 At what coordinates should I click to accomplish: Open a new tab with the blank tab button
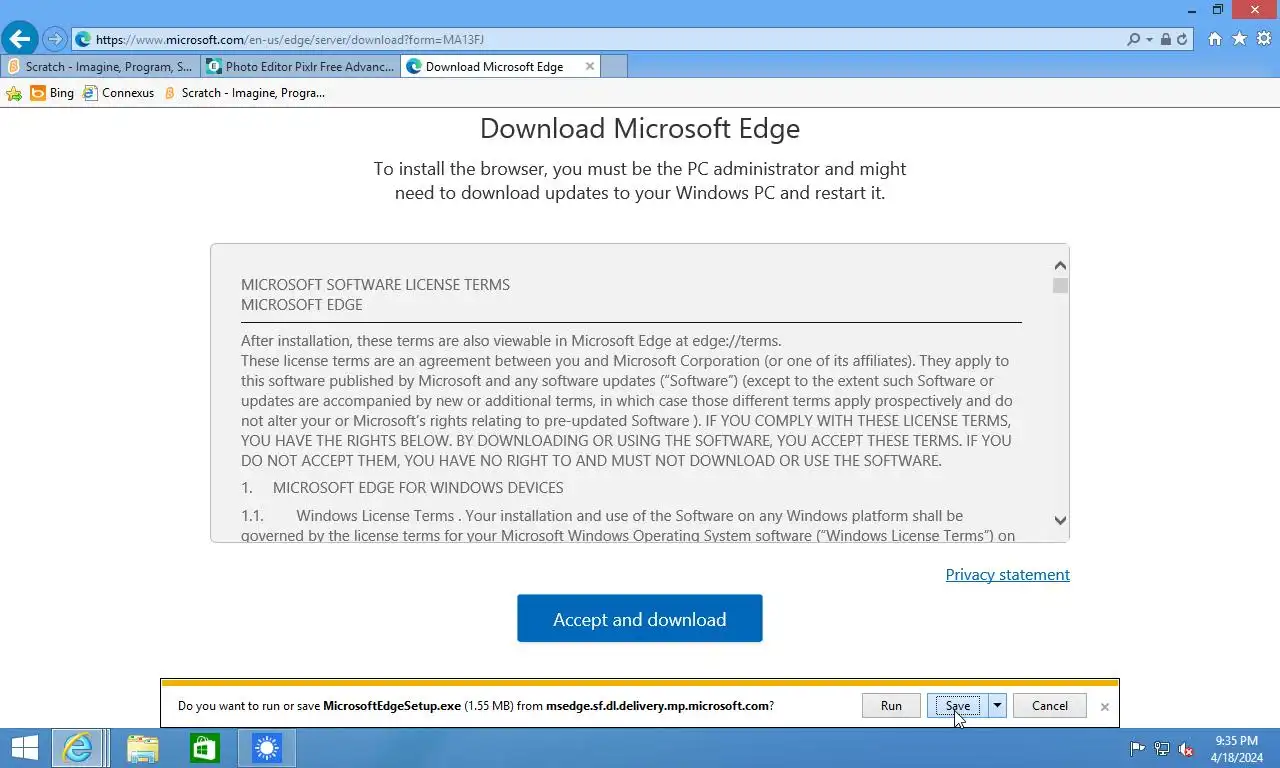(614, 67)
